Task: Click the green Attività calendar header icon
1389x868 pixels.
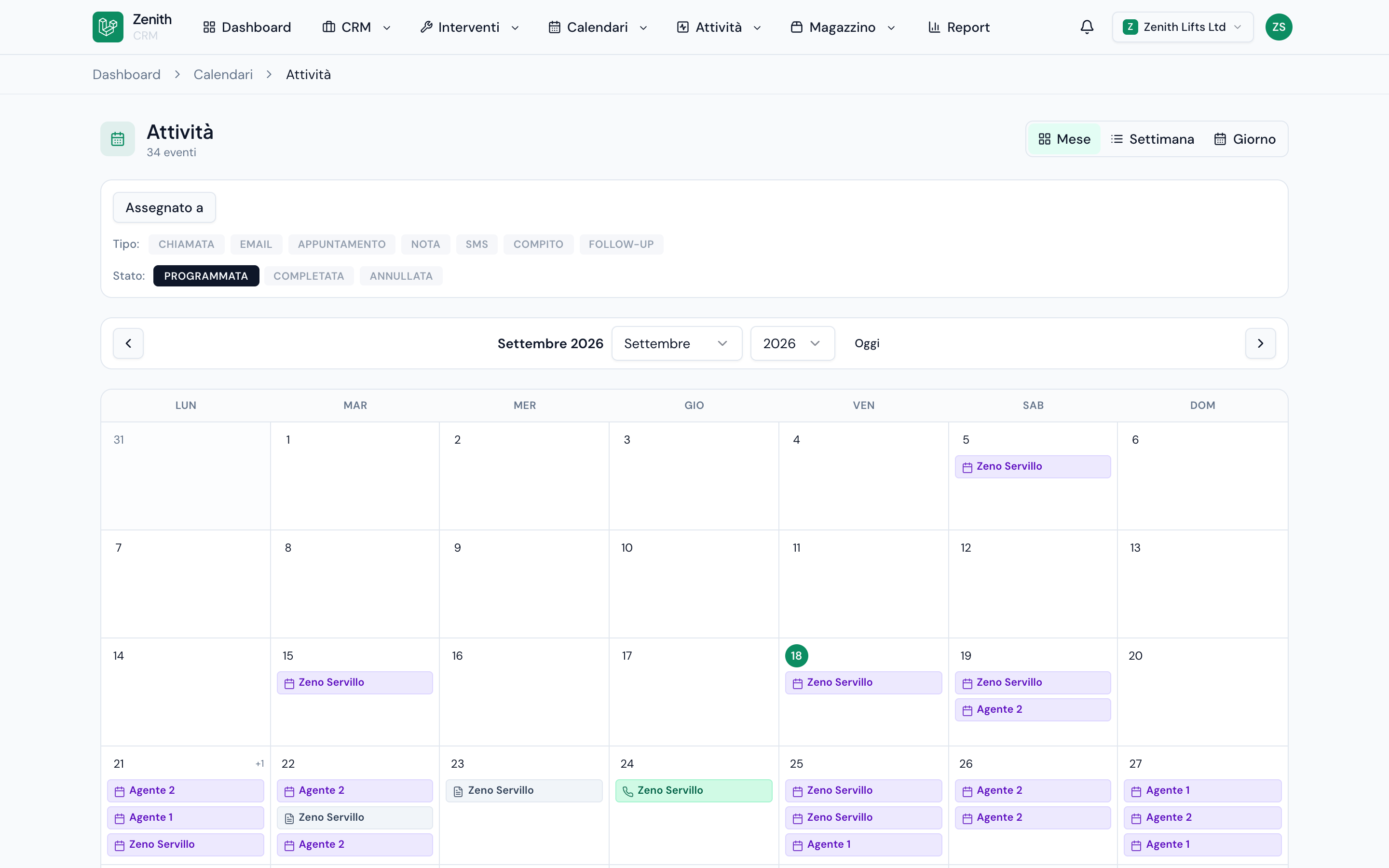Action: (x=118, y=139)
